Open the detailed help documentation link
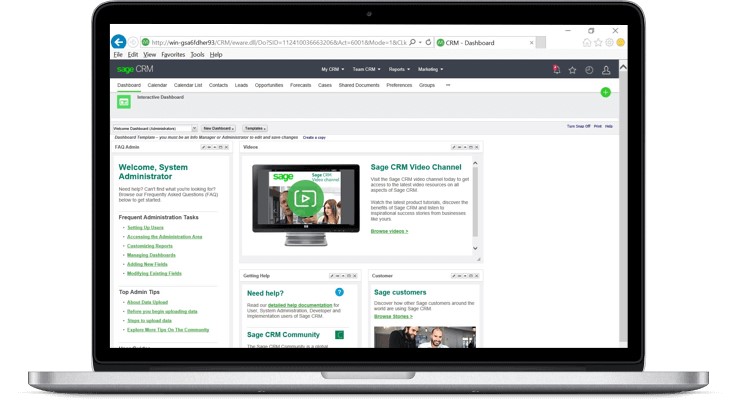 click(300, 305)
